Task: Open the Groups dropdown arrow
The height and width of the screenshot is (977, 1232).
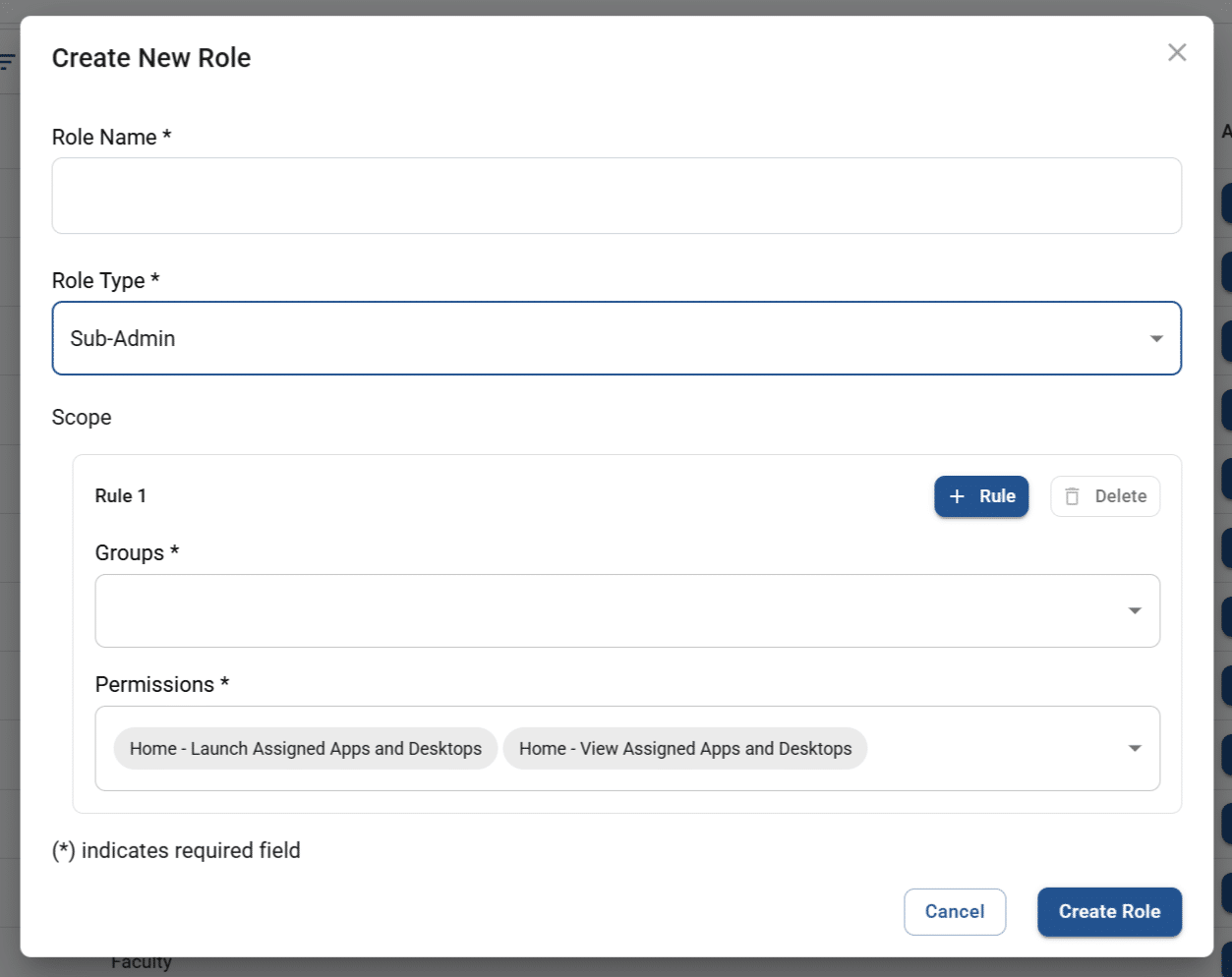Action: [1135, 610]
